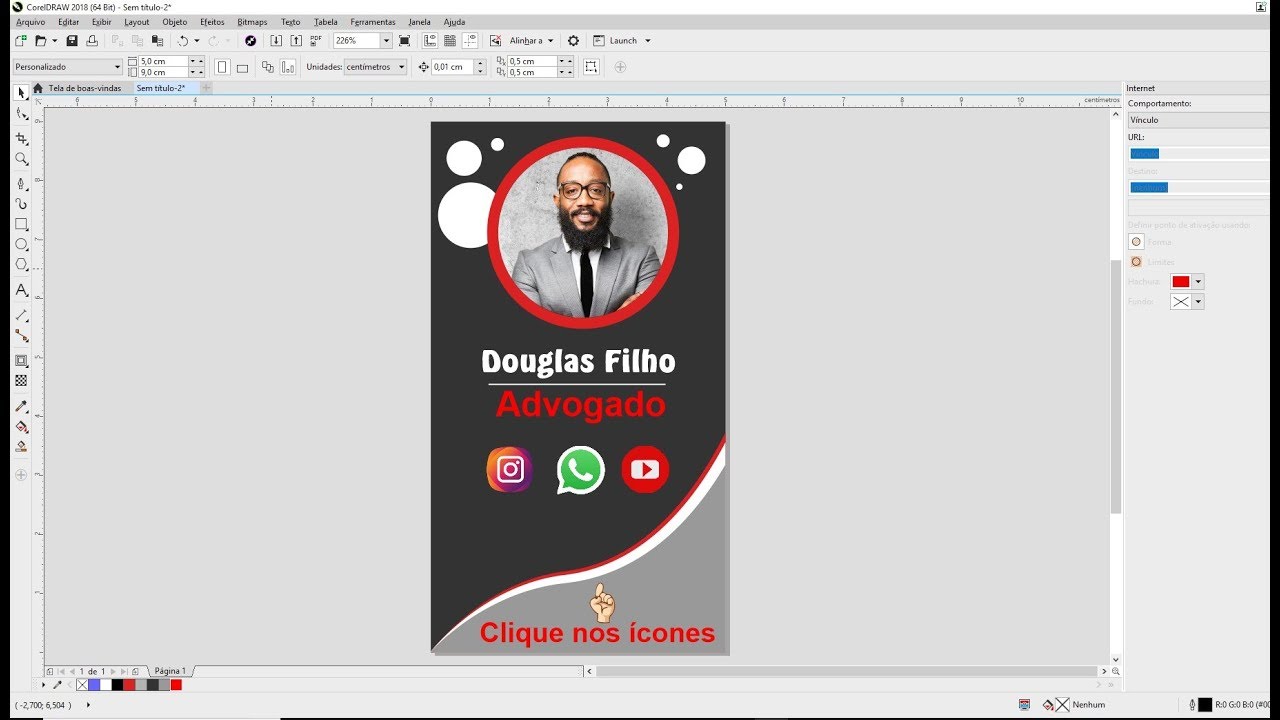
Task: Open the Hachura color dropdown arrow
Action: click(x=1198, y=282)
